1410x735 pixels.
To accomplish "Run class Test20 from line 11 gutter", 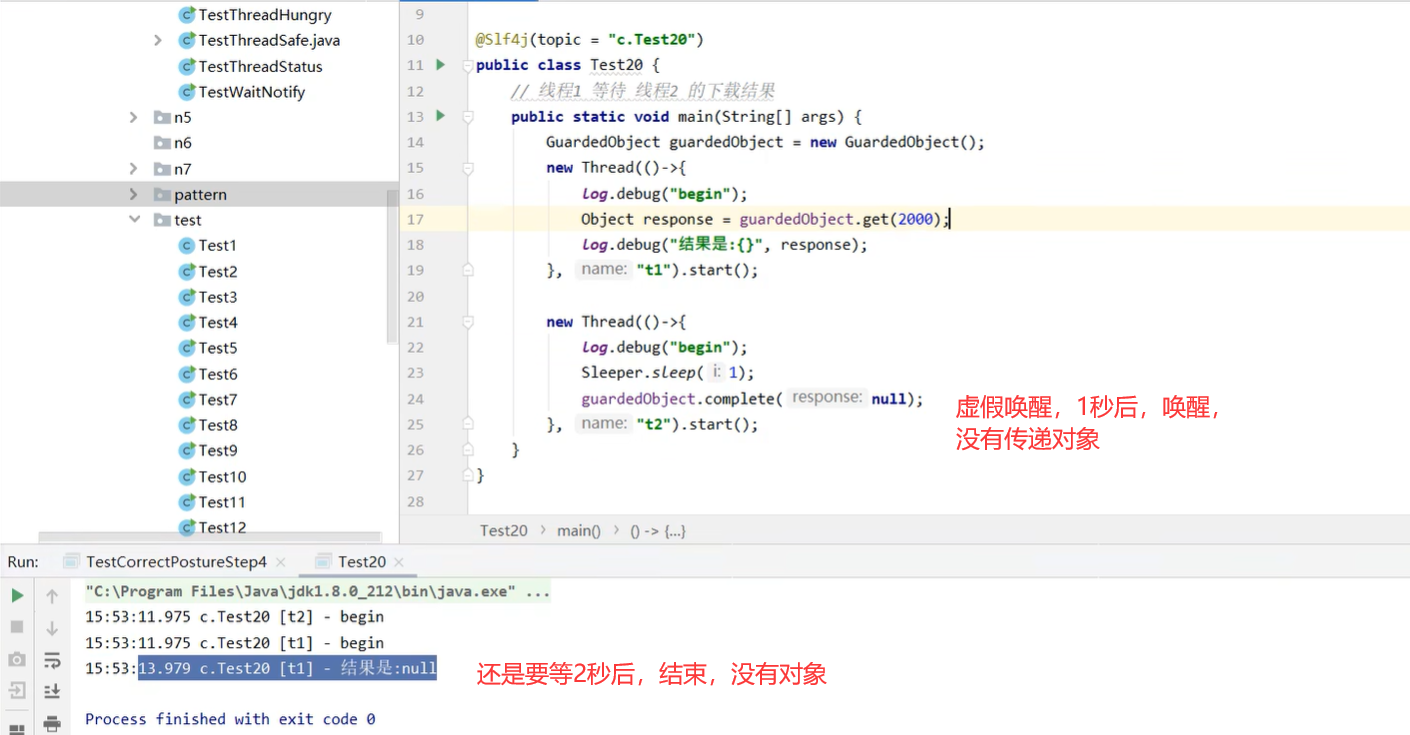I will (440, 65).
